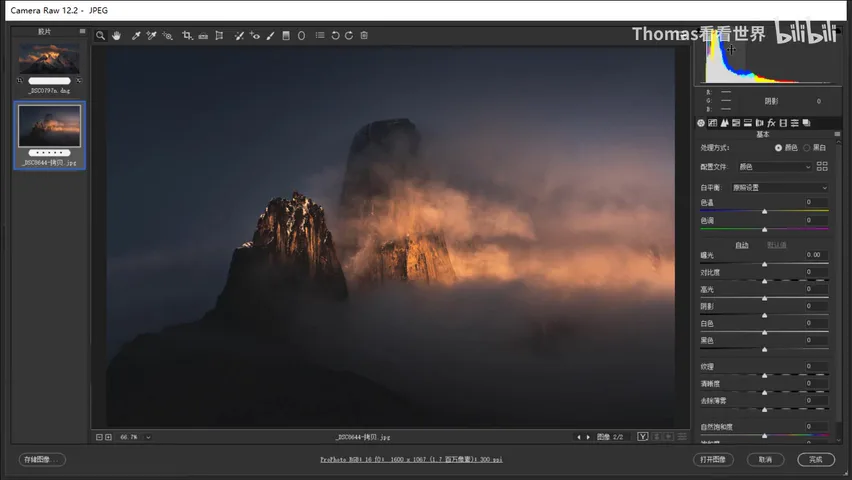
Task: Open the 白平衡 white balance dropdown
Action: (780, 188)
